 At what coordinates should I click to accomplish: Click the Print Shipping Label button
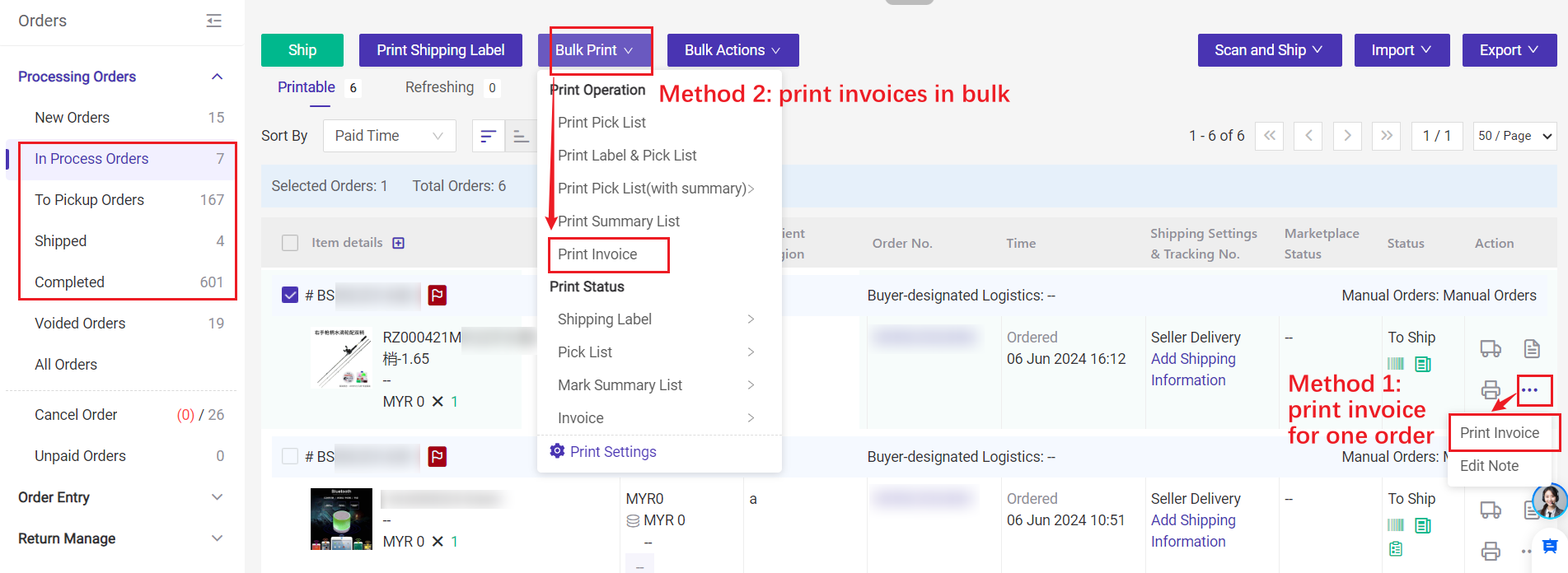click(x=441, y=50)
